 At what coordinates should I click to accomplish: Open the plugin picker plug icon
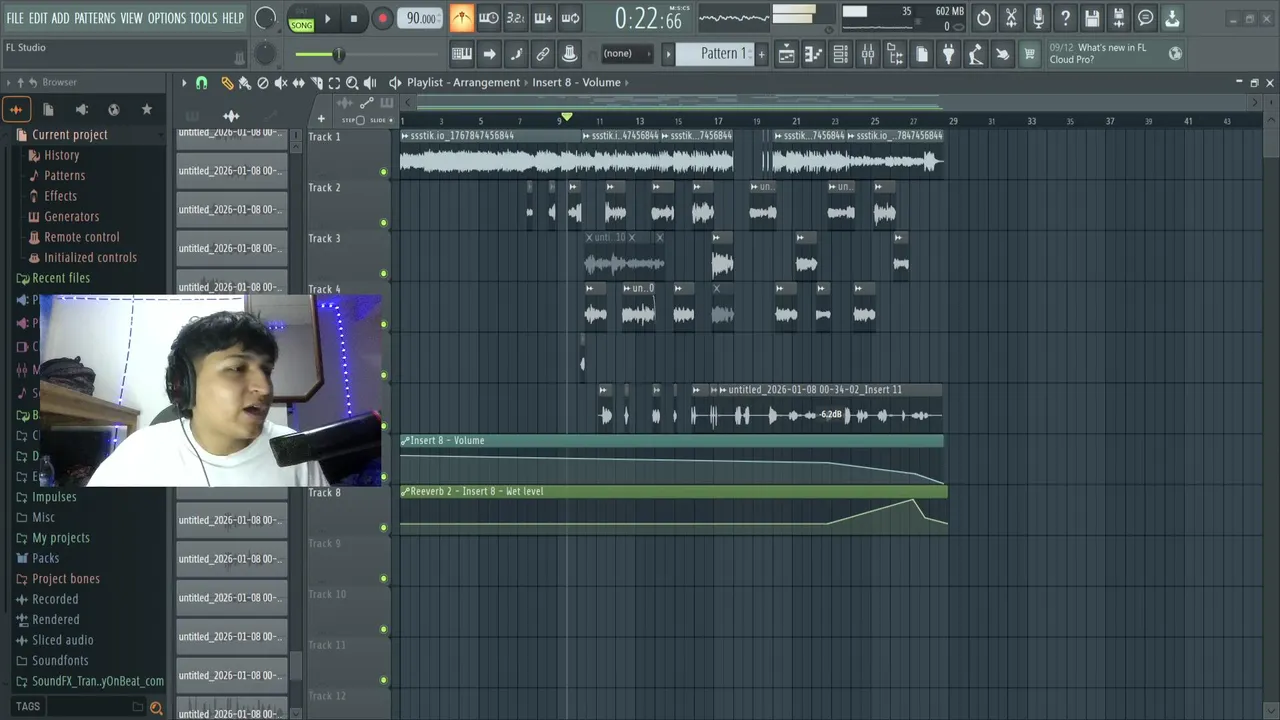(949, 55)
